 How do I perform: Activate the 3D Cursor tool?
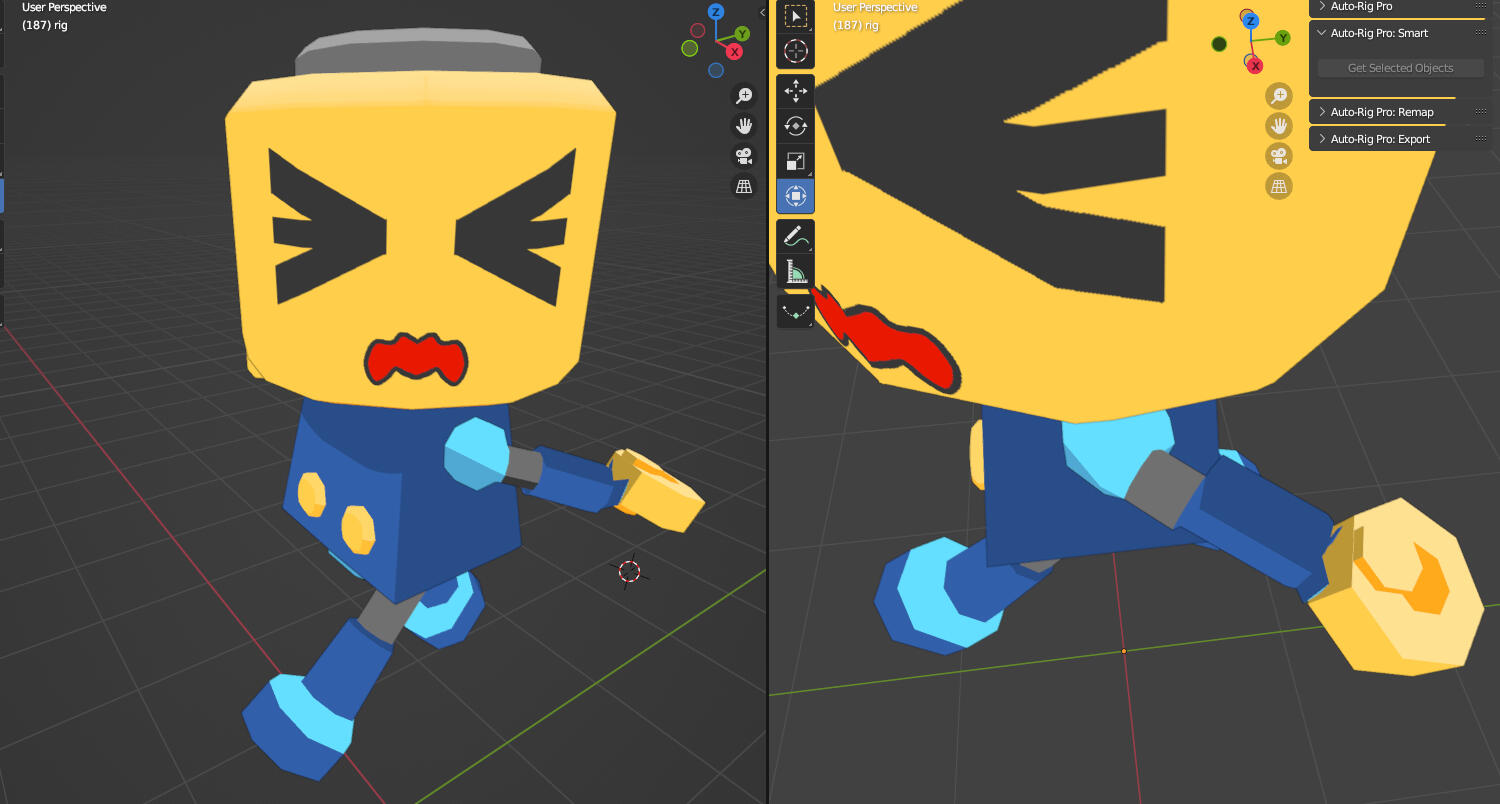click(795, 51)
